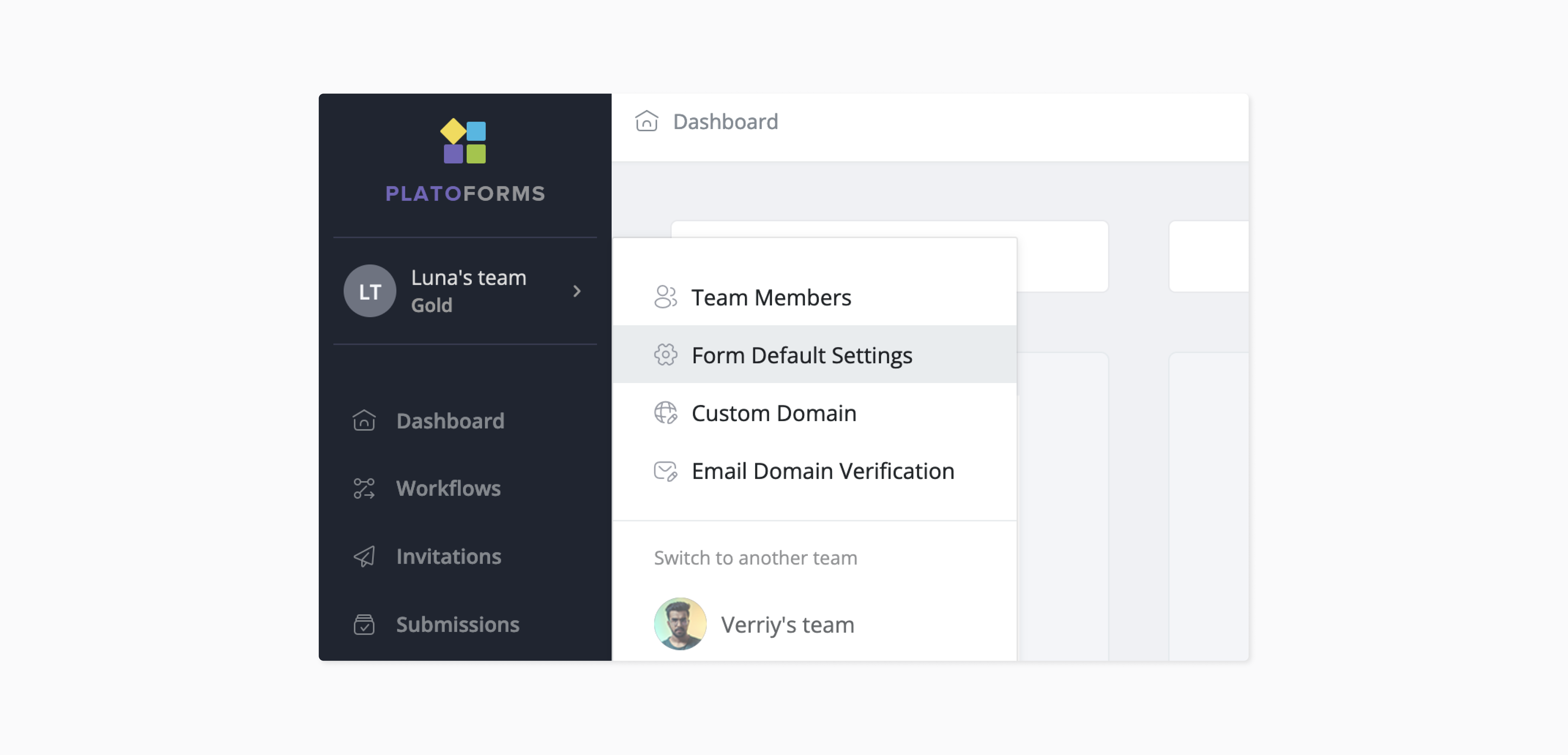Click the Invitations paper plane icon
Screen dimensions: 1568x755
pyautogui.click(x=364, y=556)
